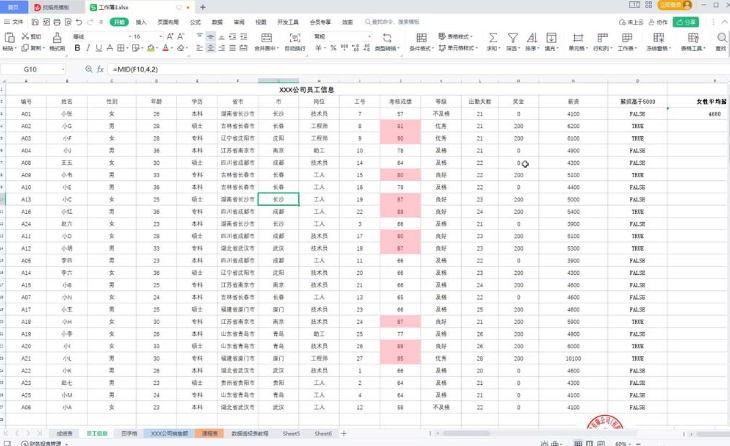Toggle bold formatting

pyautogui.click(x=77, y=48)
